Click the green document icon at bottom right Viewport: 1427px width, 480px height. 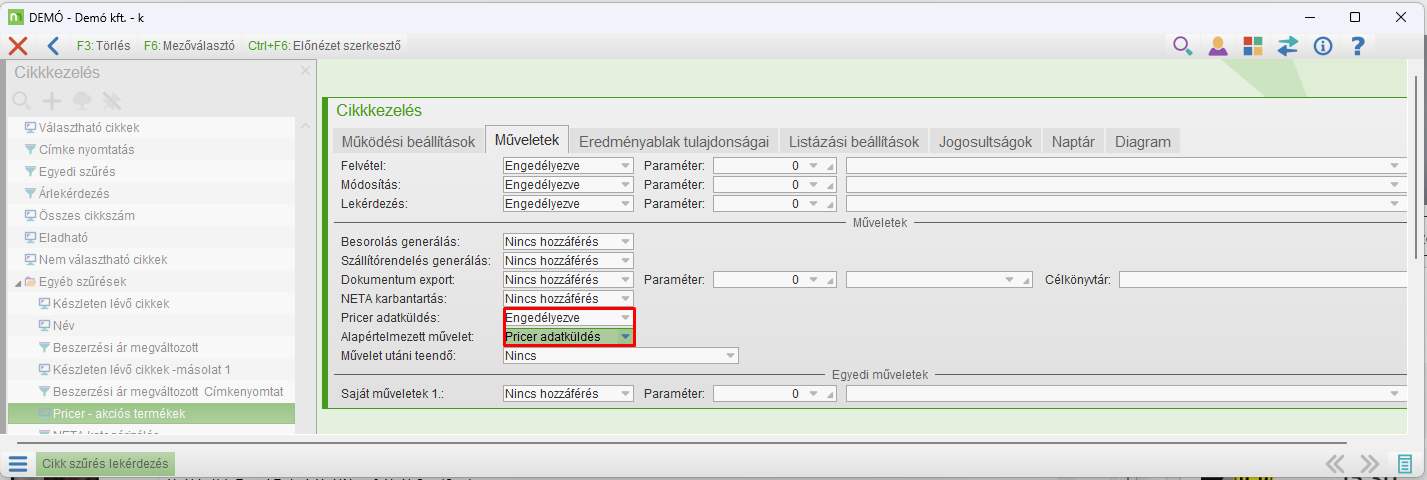click(x=1405, y=464)
